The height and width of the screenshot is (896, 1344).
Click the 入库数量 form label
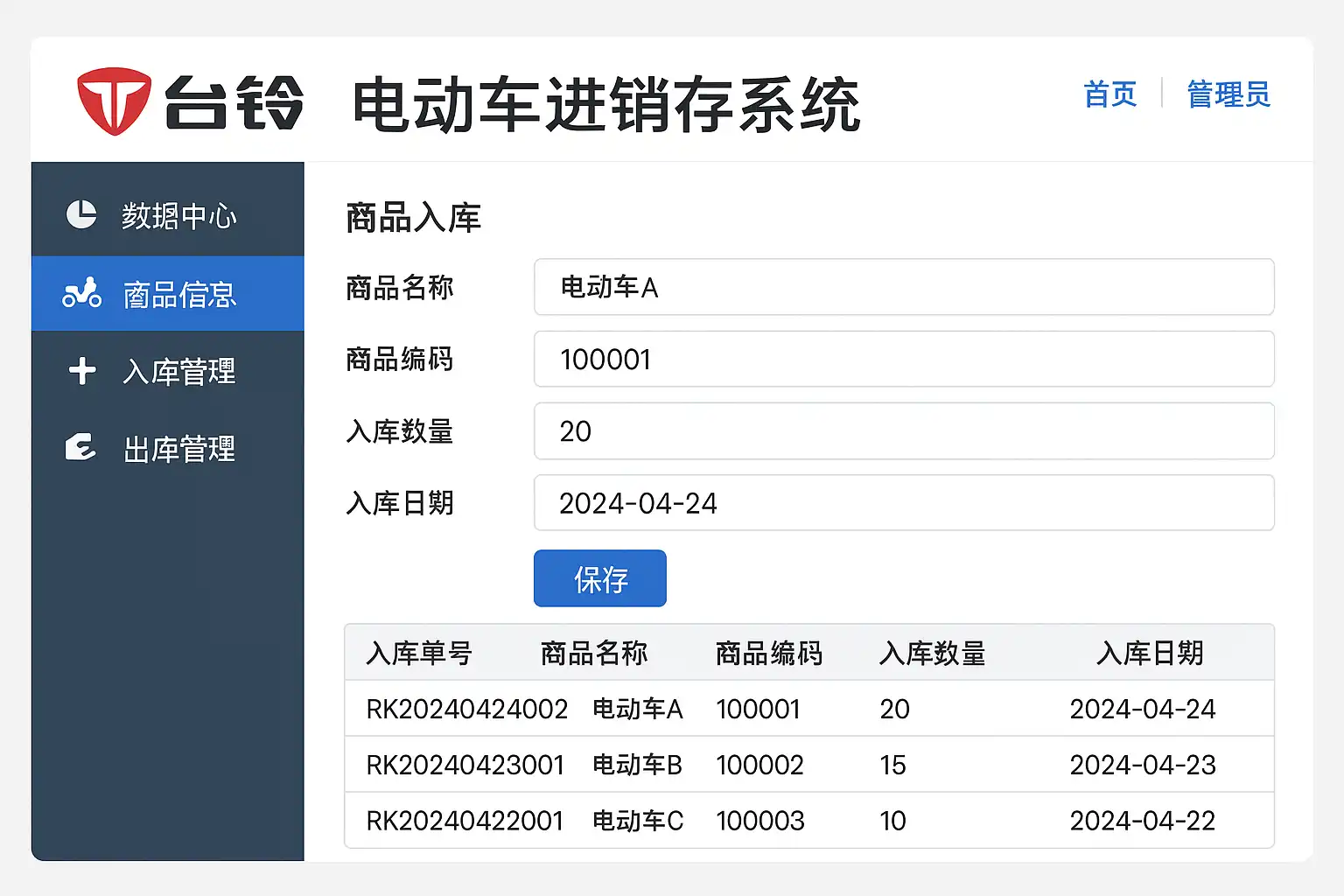[400, 430]
